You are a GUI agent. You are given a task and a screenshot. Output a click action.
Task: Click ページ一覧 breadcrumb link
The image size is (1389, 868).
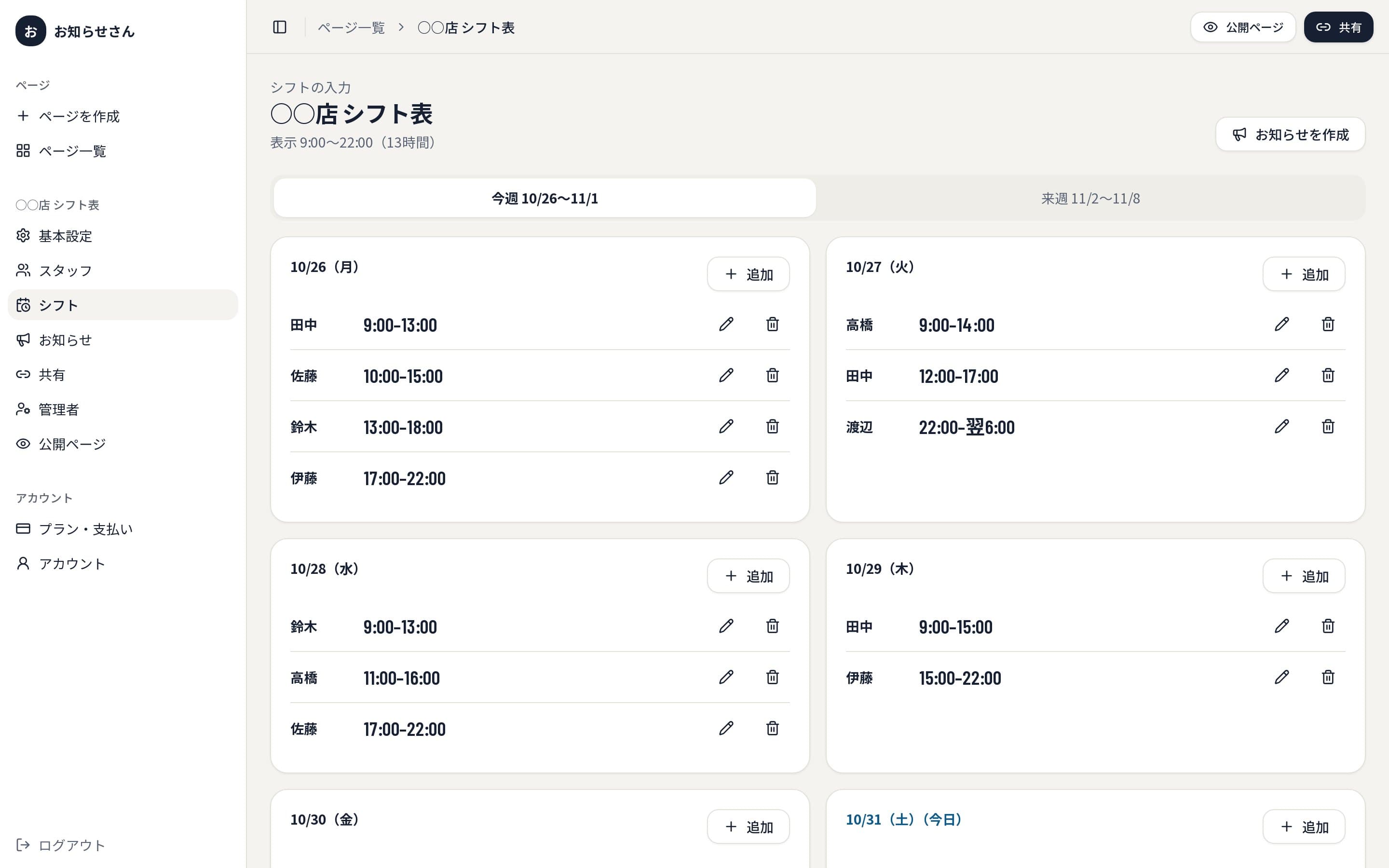coord(351,27)
